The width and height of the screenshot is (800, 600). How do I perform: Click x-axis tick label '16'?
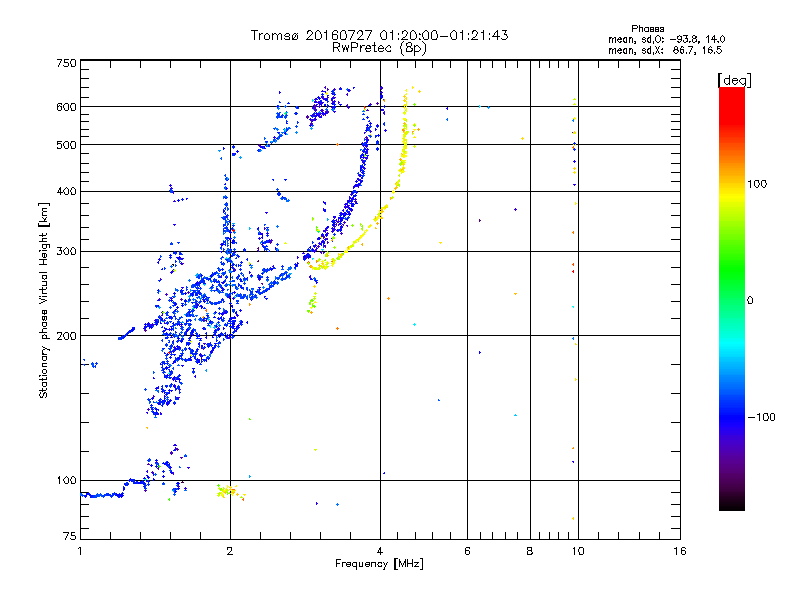click(x=680, y=551)
